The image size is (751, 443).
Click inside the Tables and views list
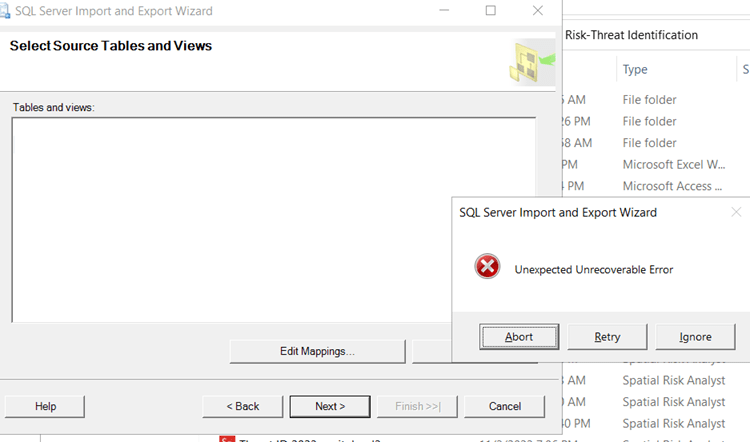[273, 220]
